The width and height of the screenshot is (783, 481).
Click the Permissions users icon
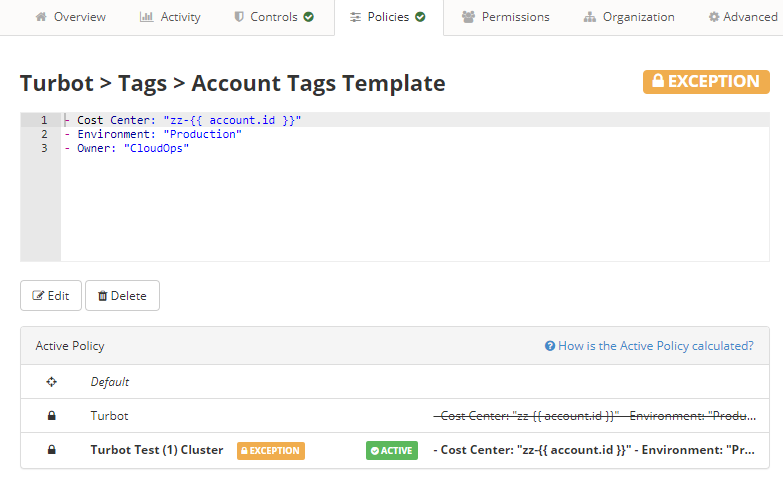tap(468, 17)
